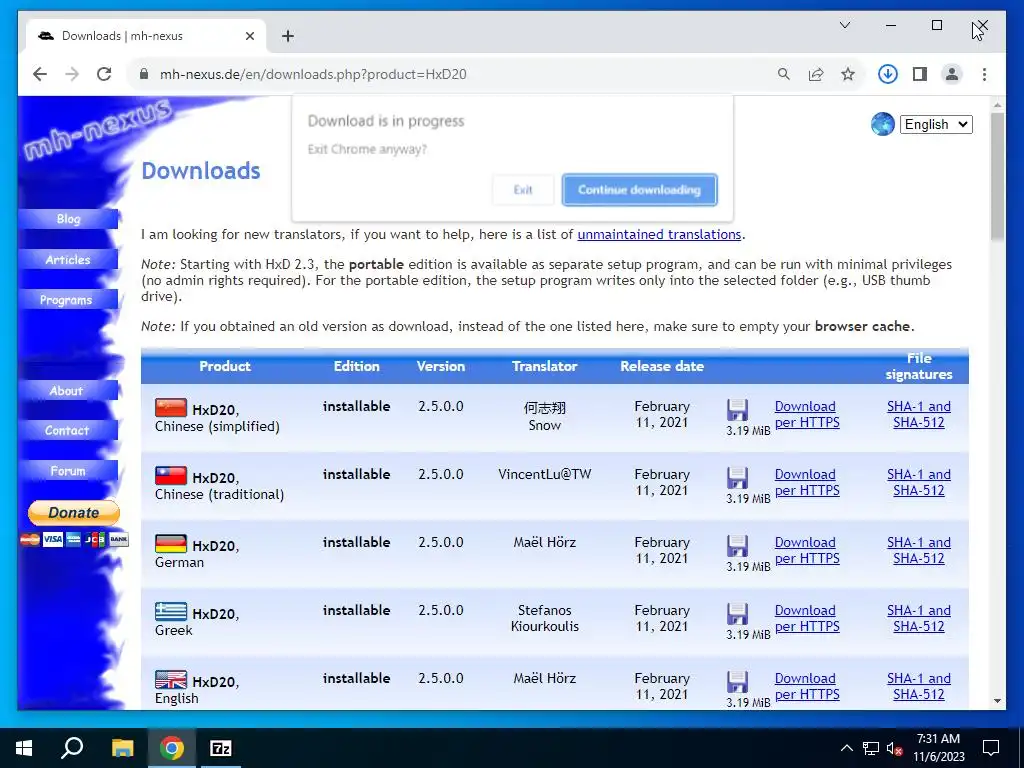Select the Downloads | mh-nexus tab
Viewport: 1024px width, 768px height.
(145, 36)
